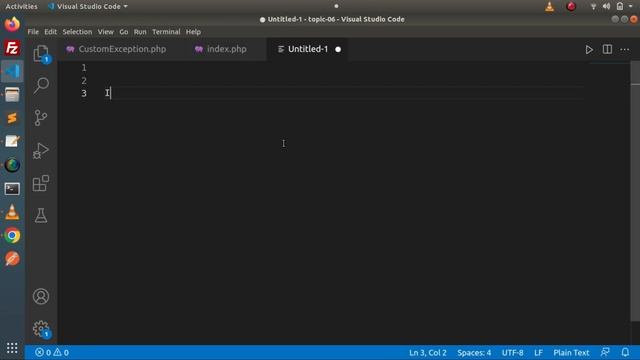The height and width of the screenshot is (360, 640).
Task: Open Postman from the dock
Action: [12, 259]
